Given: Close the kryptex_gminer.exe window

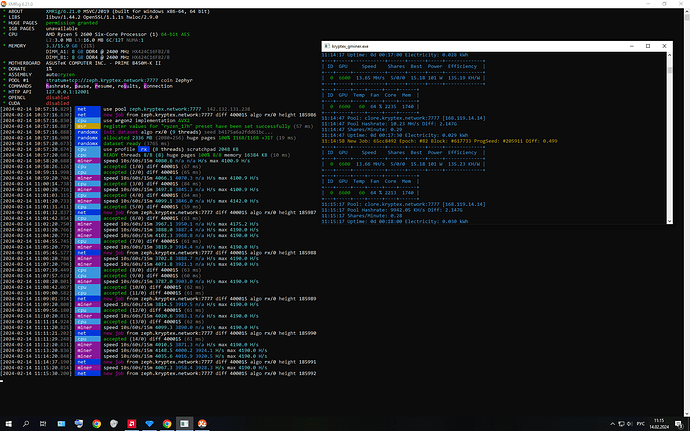Looking at the screenshot, I should click(664, 46).
